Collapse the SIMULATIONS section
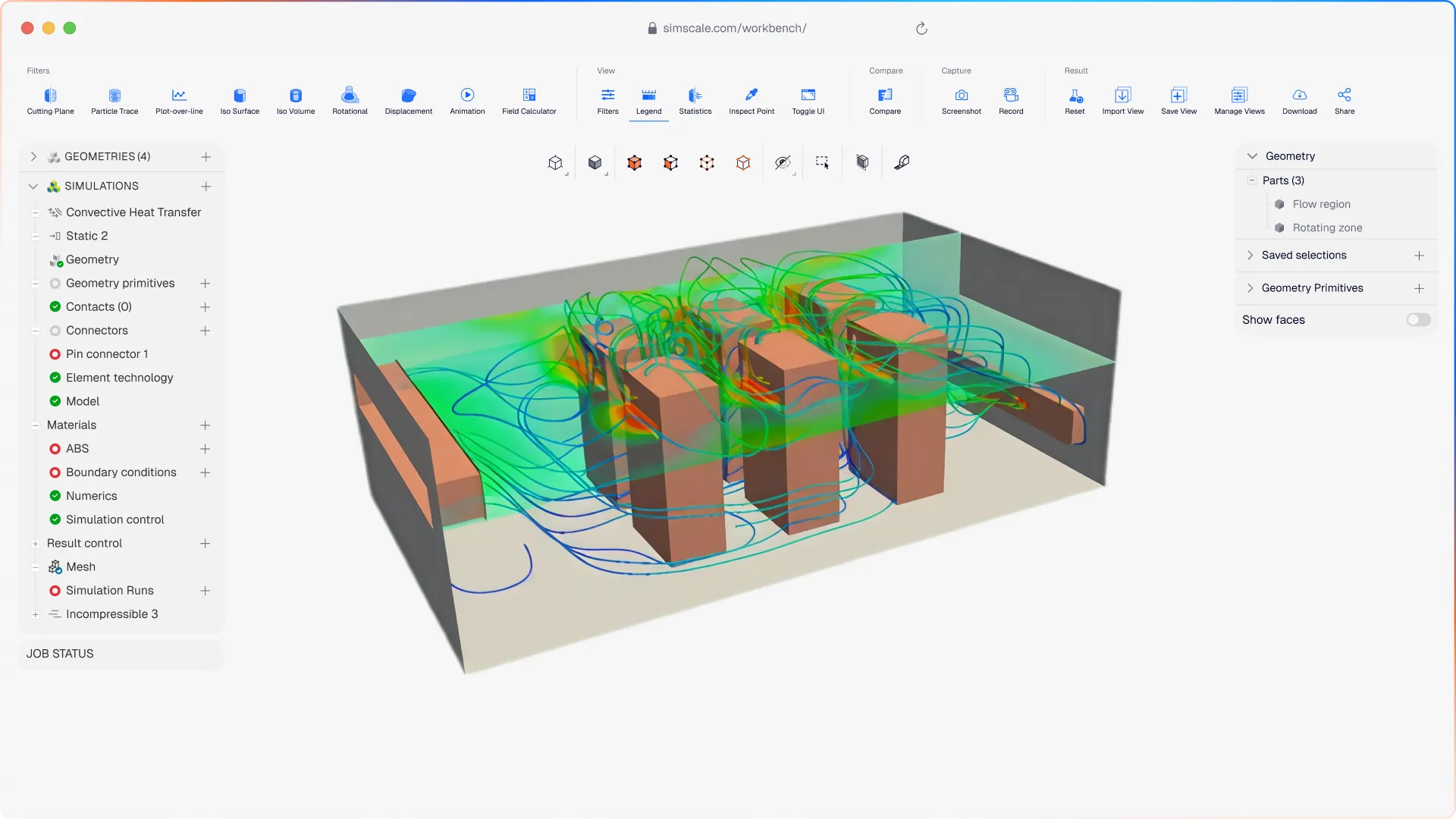Image resolution: width=1456 pixels, height=819 pixels. tap(33, 187)
